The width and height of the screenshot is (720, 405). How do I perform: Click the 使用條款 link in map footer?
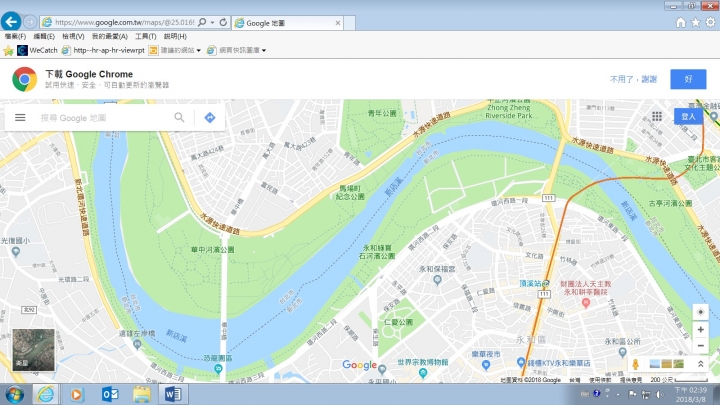tap(600, 380)
